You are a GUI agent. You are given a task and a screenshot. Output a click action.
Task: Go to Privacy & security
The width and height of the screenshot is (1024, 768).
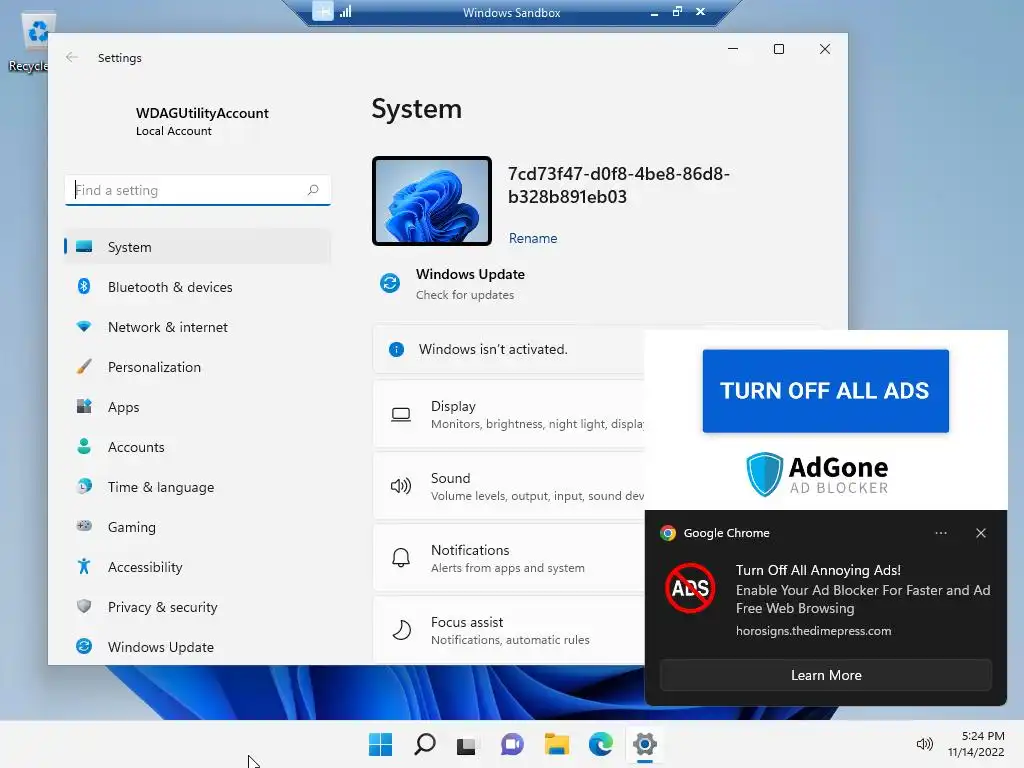(x=197, y=607)
